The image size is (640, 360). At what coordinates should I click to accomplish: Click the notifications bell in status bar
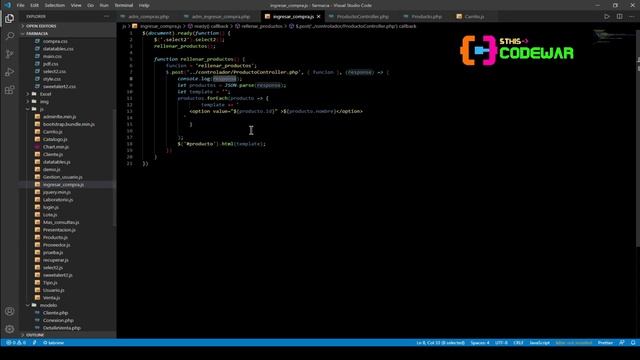(633, 342)
